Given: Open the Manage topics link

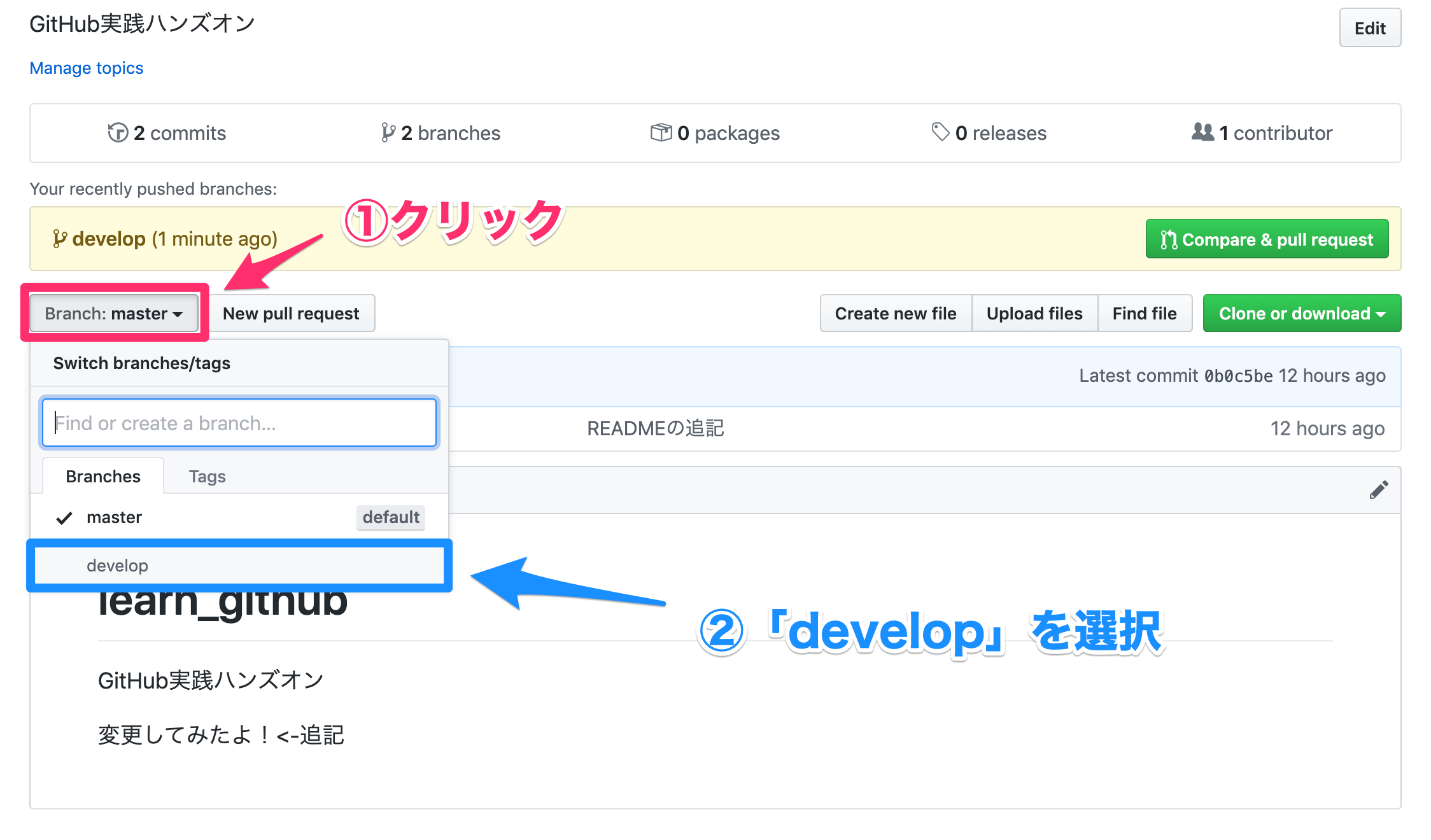Looking at the screenshot, I should click(87, 68).
